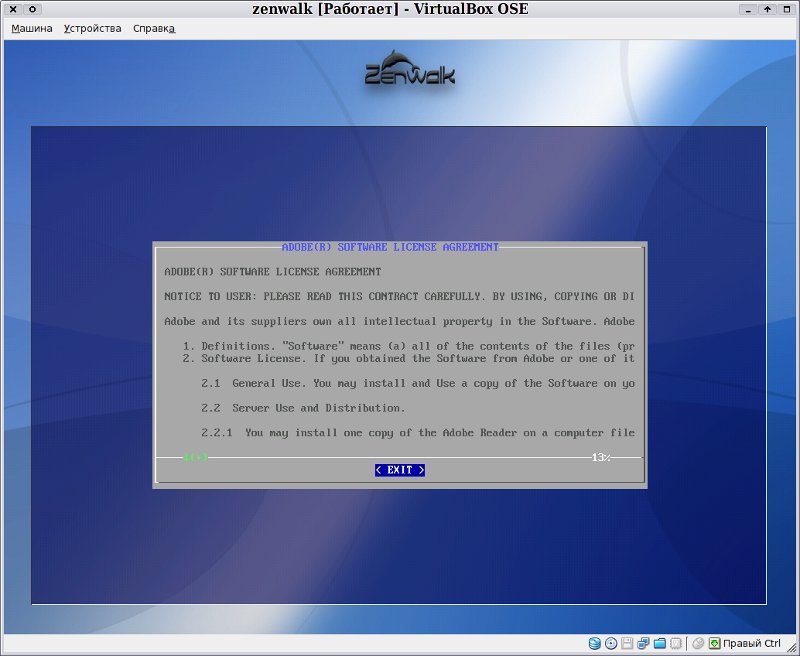This screenshot has width=800, height=656.
Task: Click the grayed virtualization status icon
Action: tap(676, 643)
